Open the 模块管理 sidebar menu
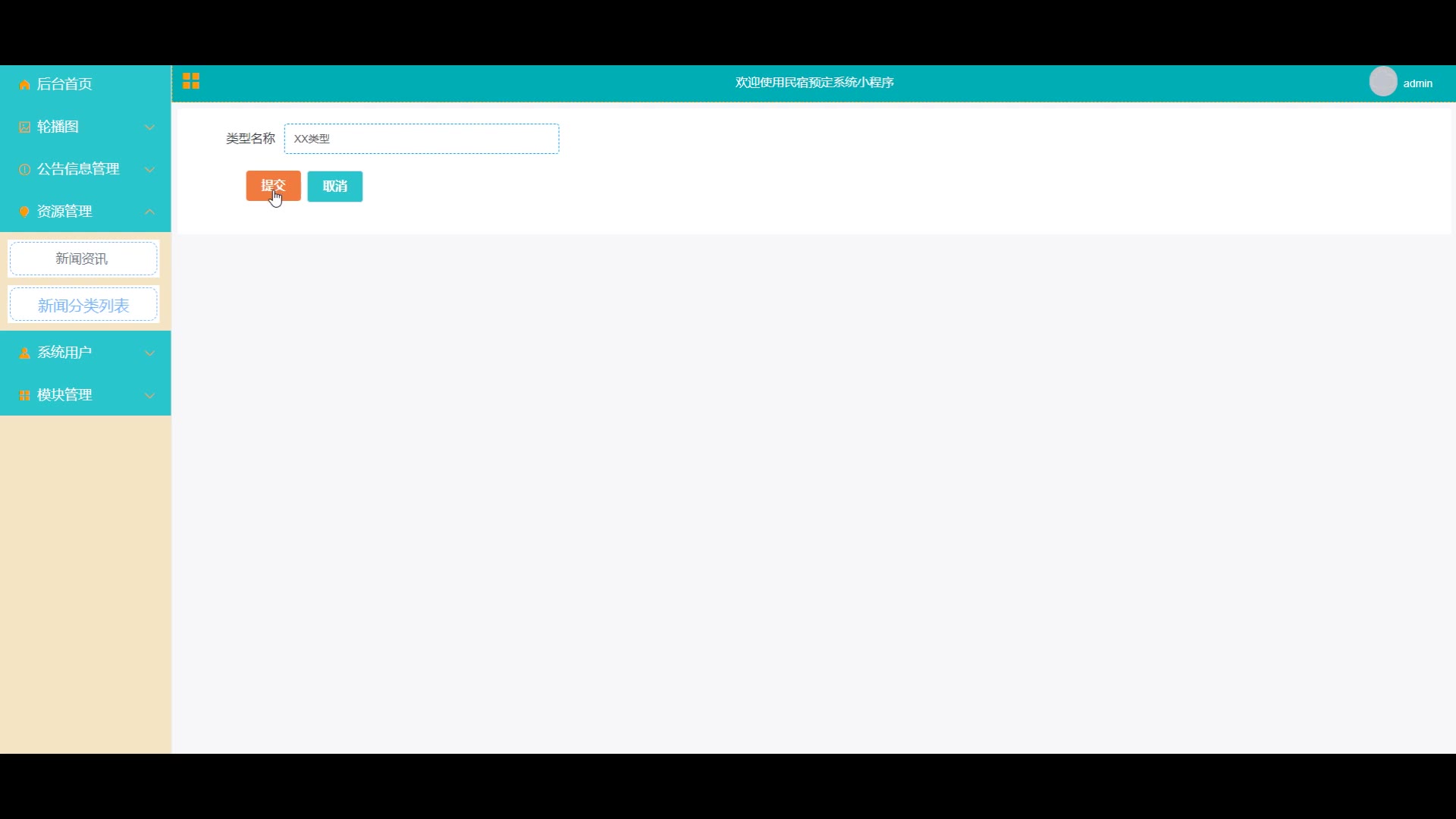 (85, 395)
